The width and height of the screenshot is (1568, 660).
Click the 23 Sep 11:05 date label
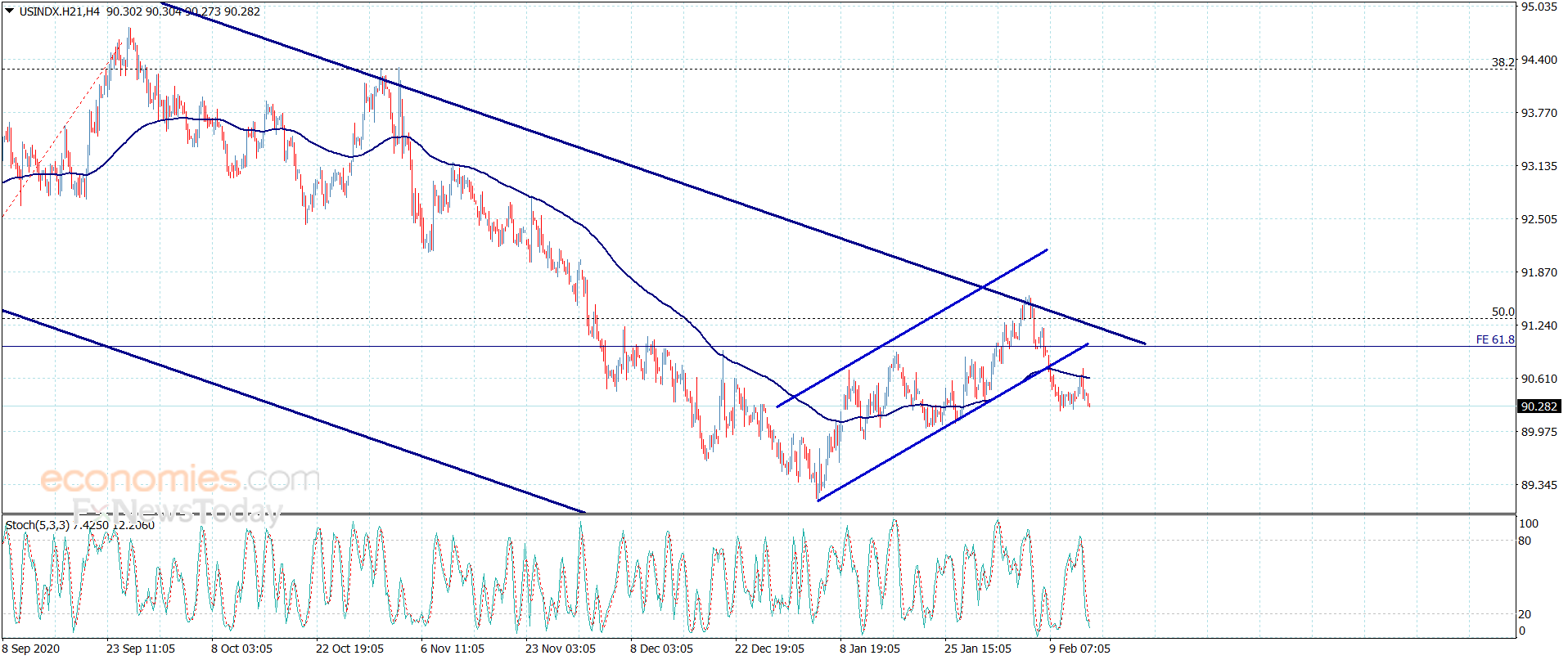tap(141, 649)
